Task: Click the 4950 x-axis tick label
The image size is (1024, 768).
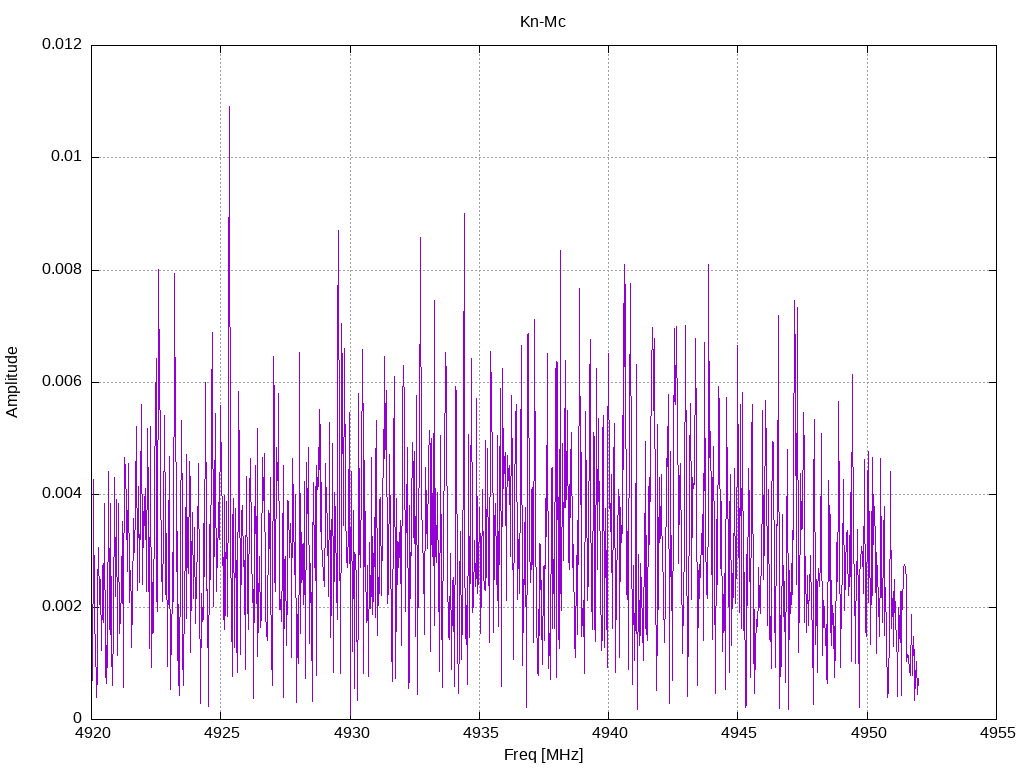Action: (868, 733)
